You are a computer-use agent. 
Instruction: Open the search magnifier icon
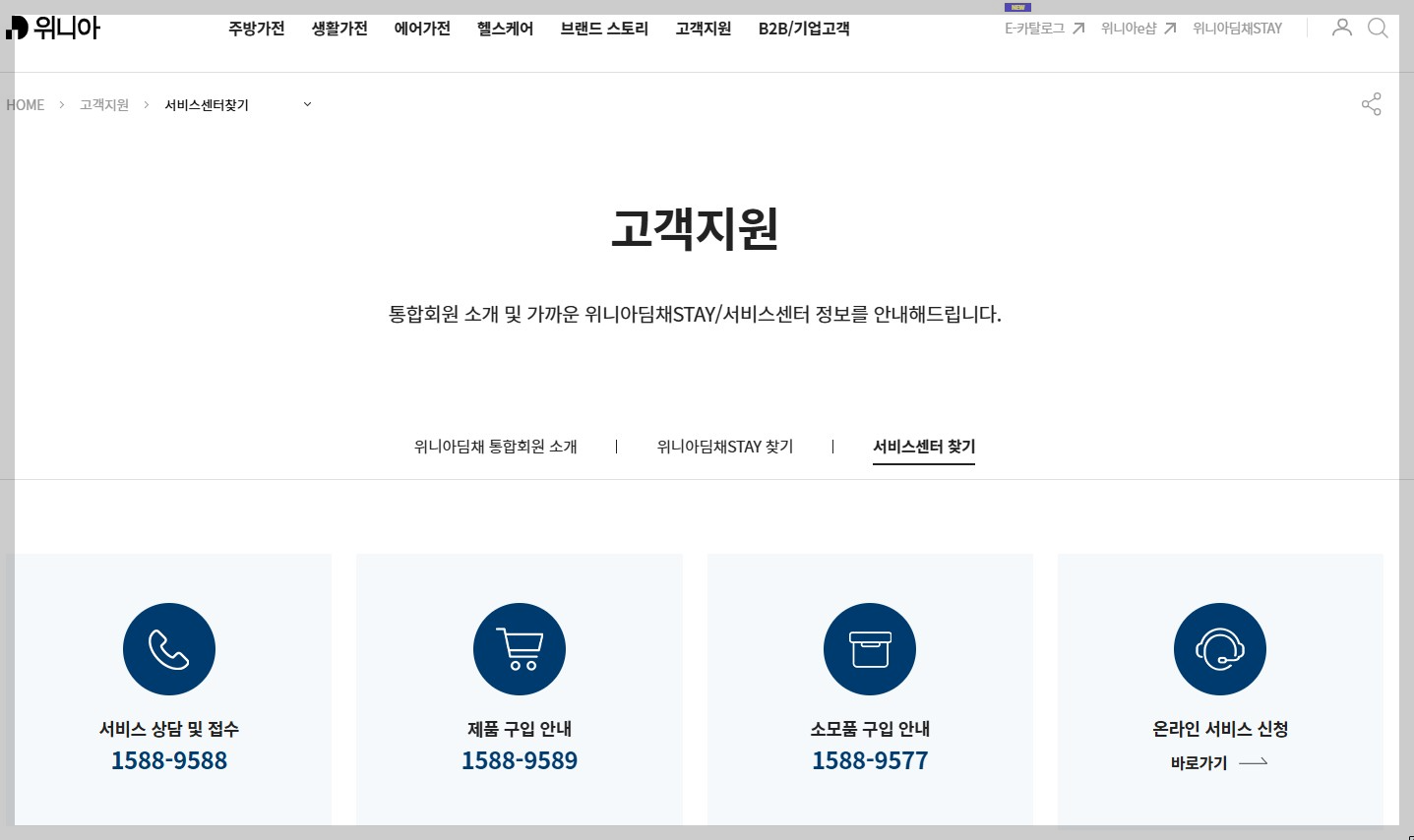(1378, 28)
